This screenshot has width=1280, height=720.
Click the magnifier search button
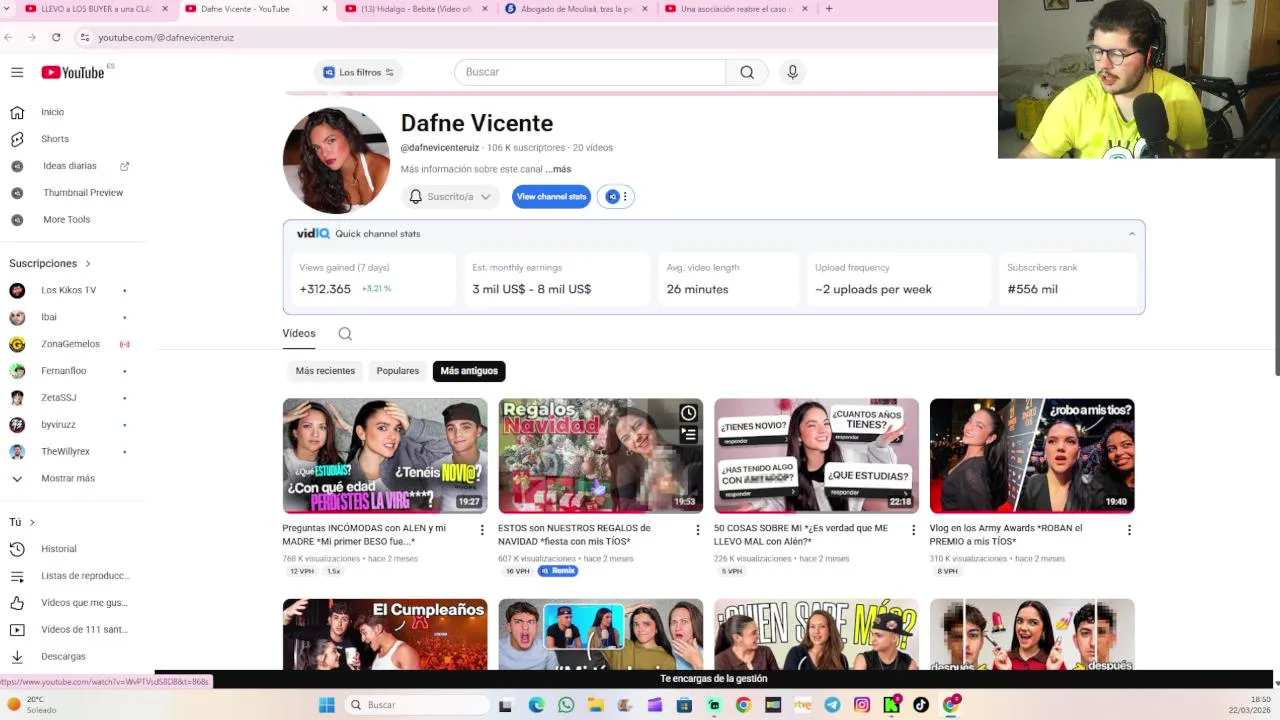pyautogui.click(x=747, y=72)
